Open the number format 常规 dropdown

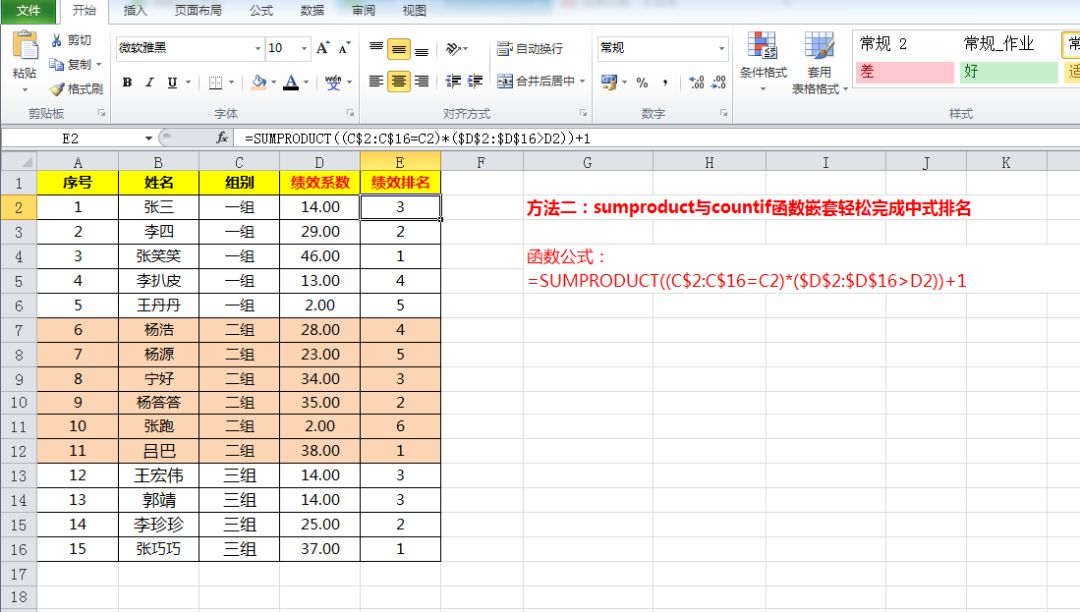[721, 48]
